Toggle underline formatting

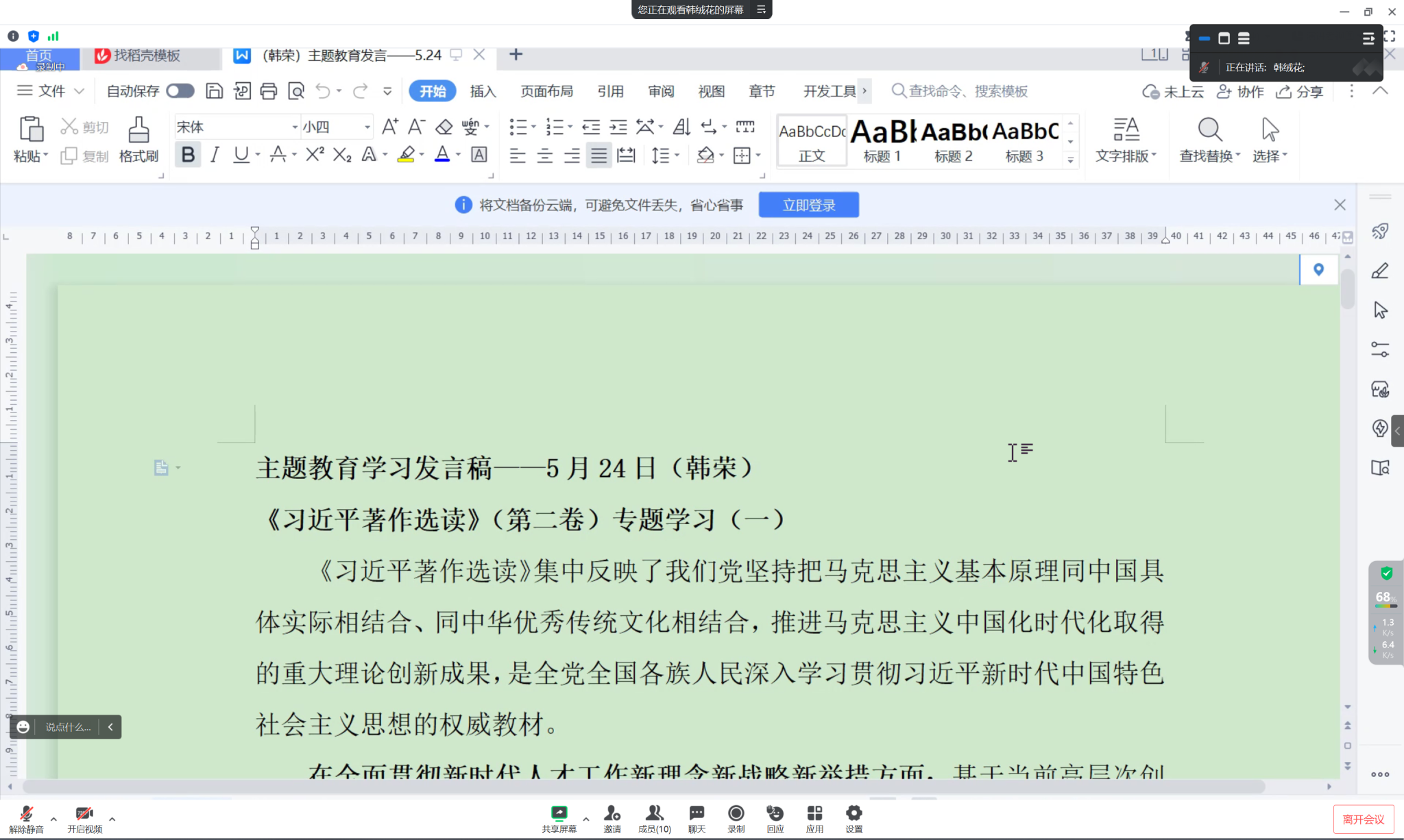pos(241,155)
